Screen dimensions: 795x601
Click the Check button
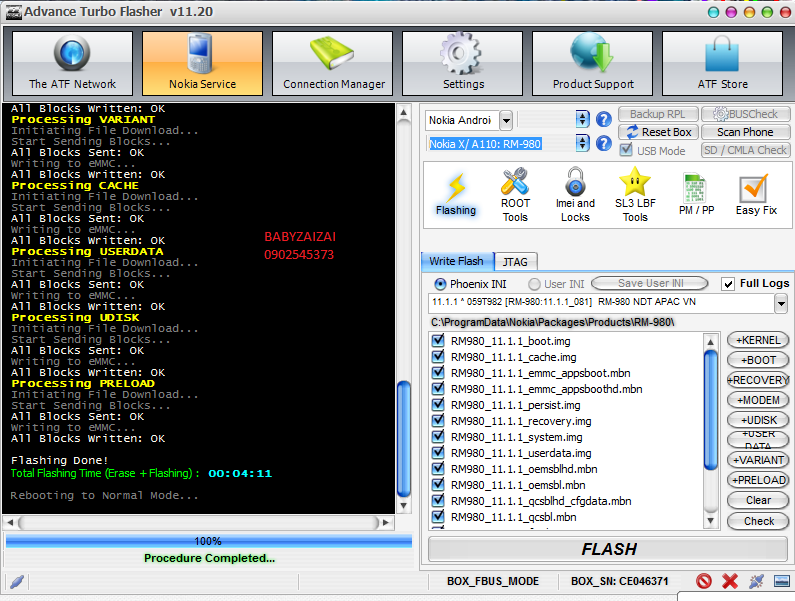tap(758, 521)
